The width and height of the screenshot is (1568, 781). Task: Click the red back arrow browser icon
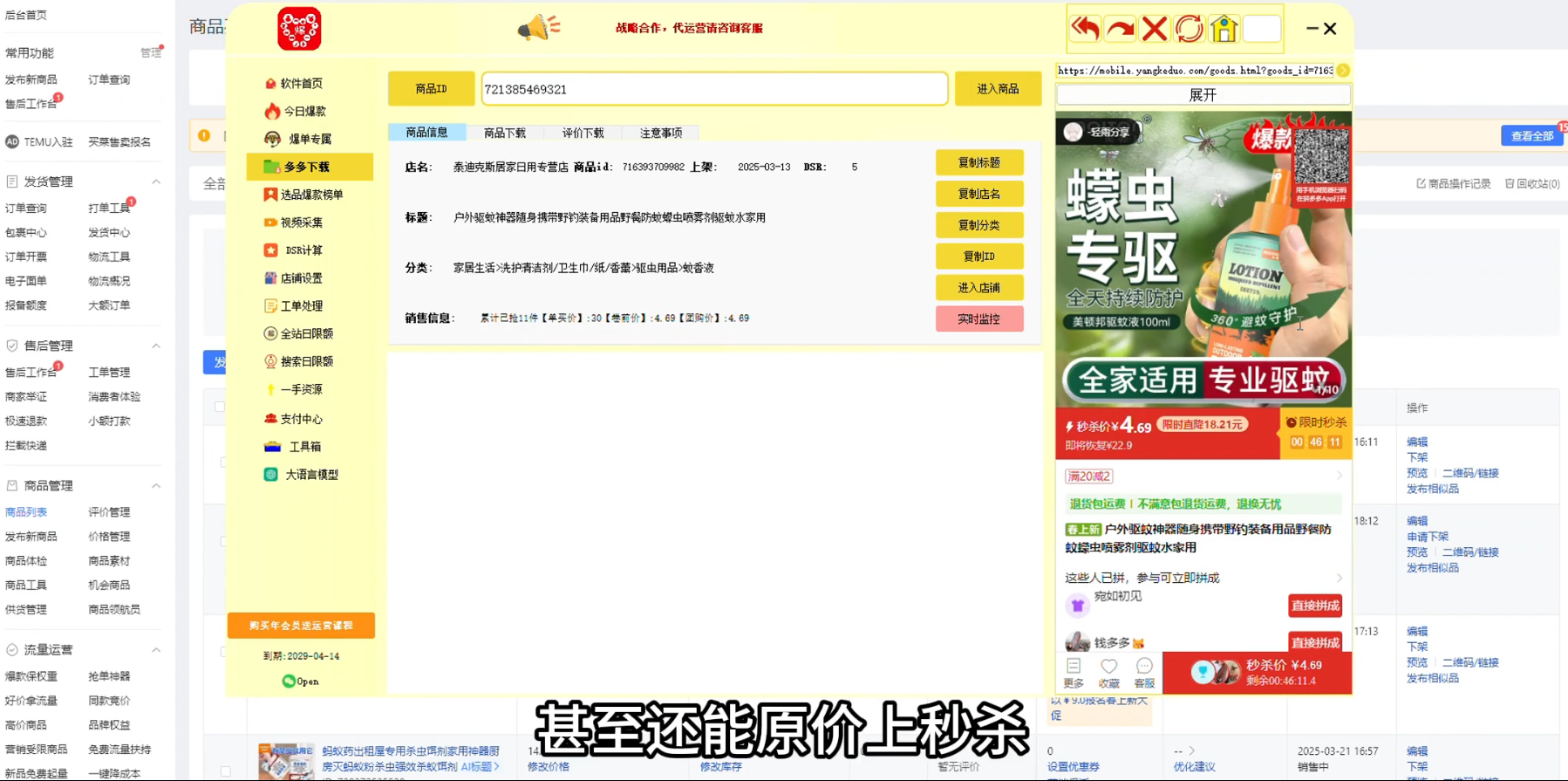[x=1085, y=29]
